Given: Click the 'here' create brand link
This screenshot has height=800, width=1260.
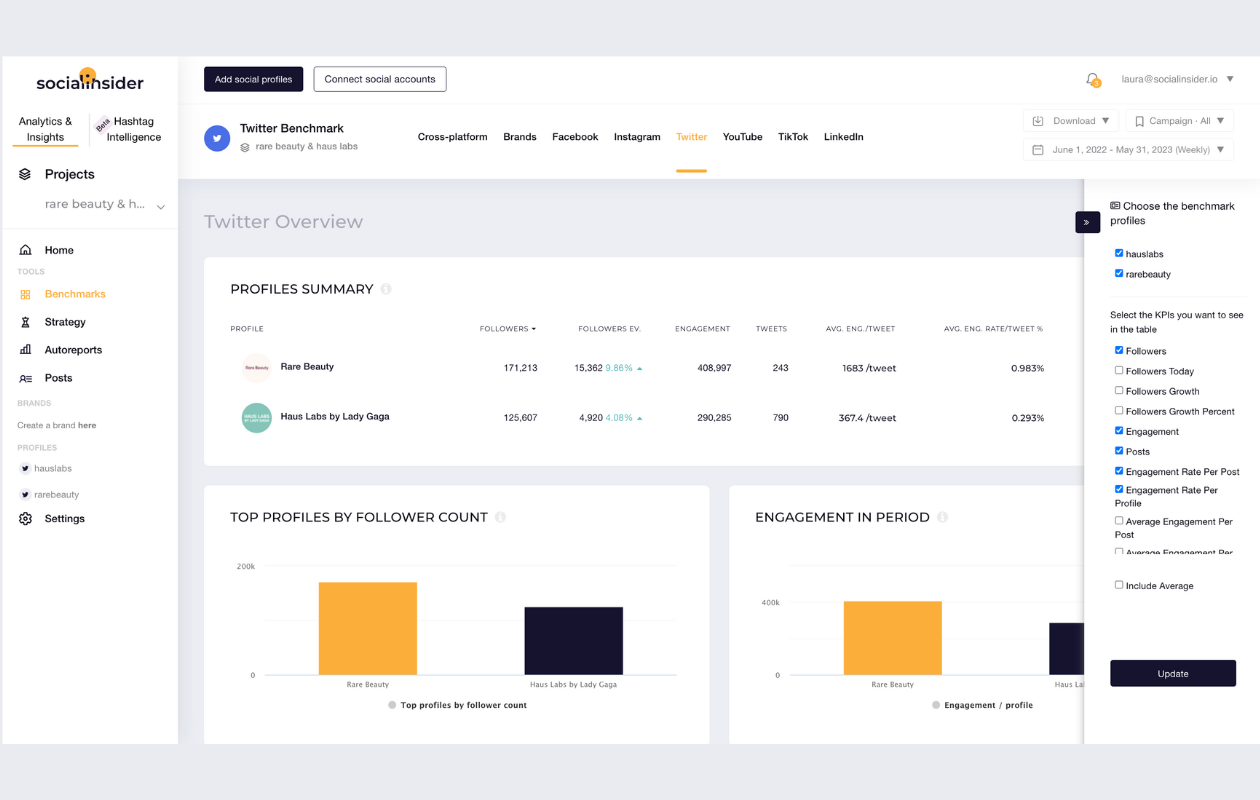Looking at the screenshot, I should point(88,425).
